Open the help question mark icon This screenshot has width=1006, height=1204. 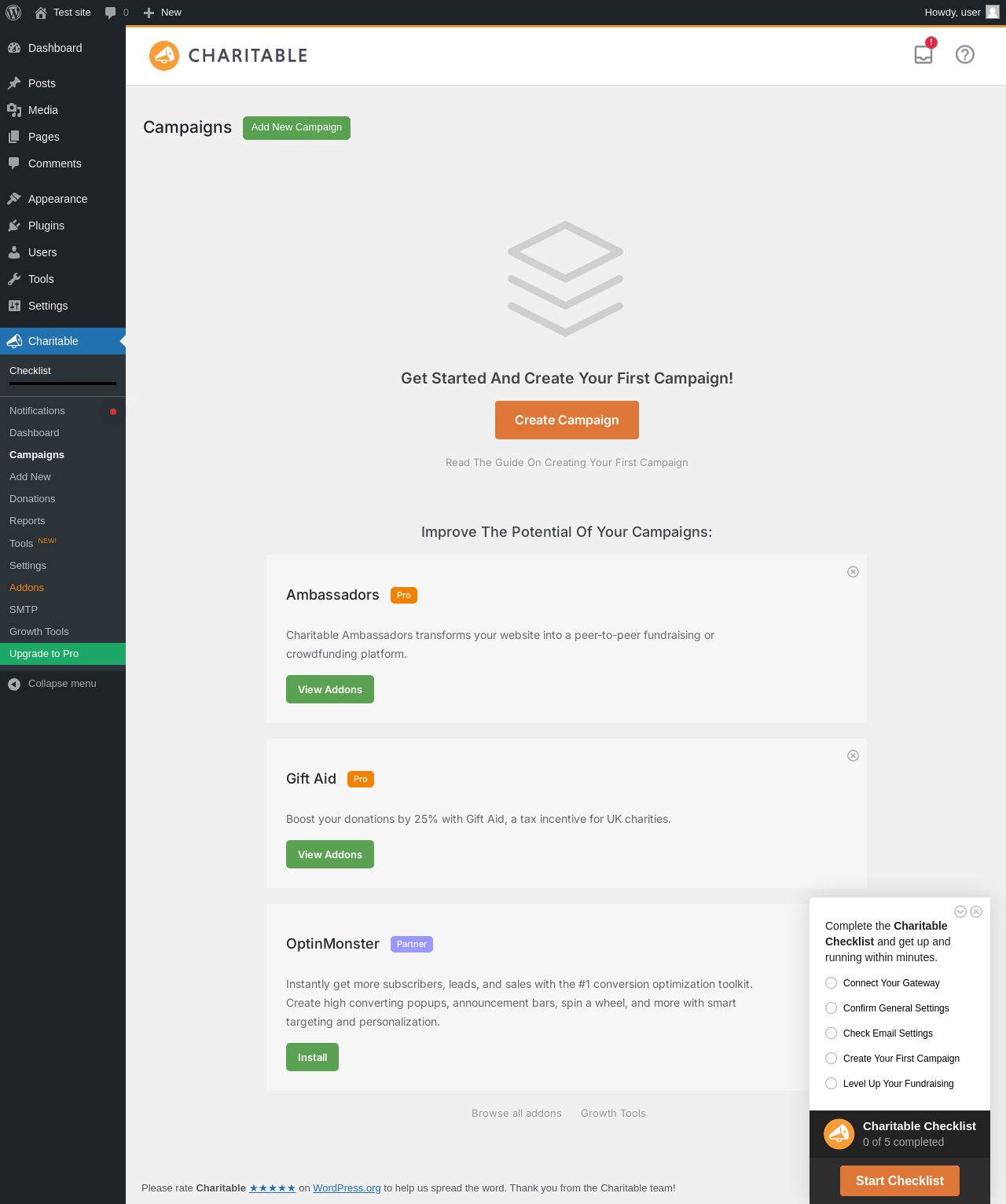965,54
